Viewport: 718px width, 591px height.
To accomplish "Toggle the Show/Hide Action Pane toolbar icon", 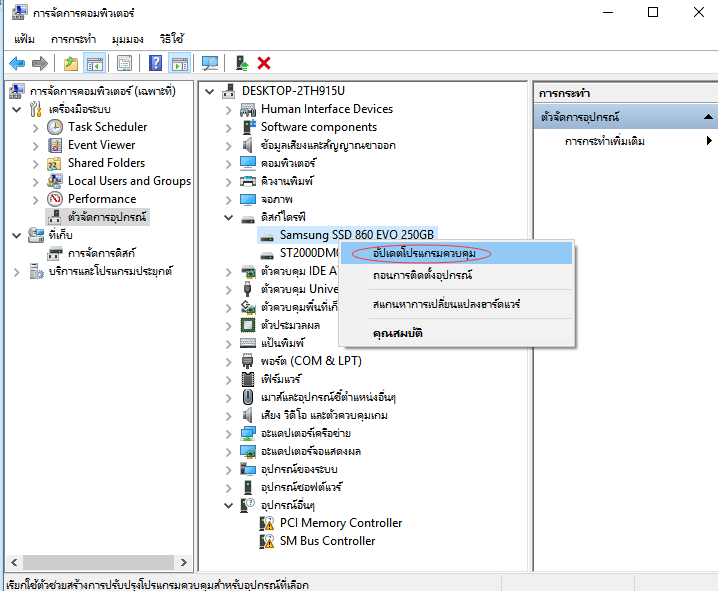I will [x=179, y=63].
